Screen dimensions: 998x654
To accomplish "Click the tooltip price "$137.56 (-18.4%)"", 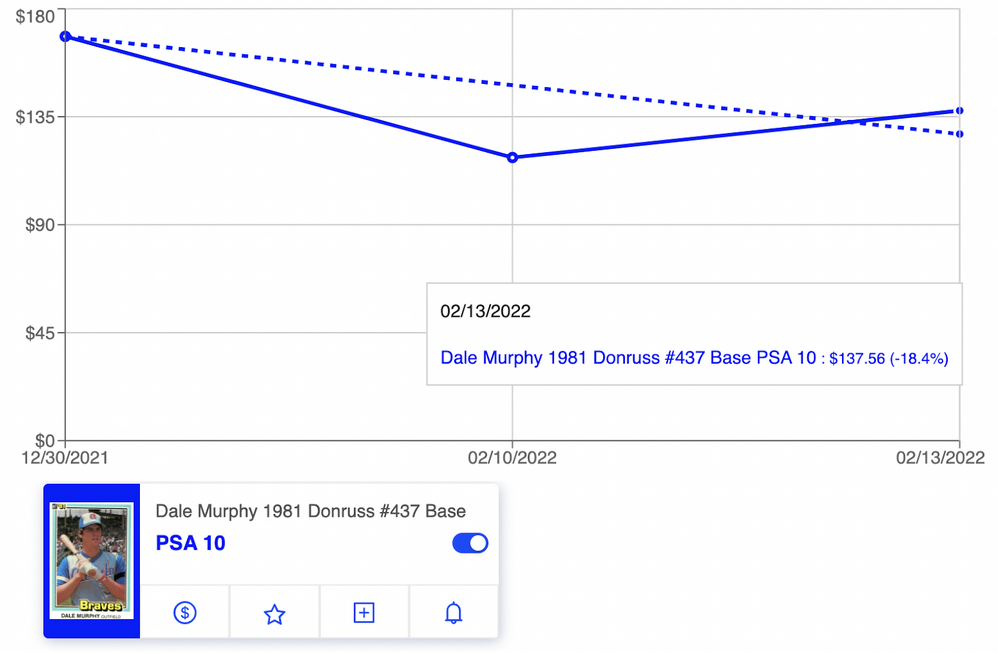I will point(889,358).
